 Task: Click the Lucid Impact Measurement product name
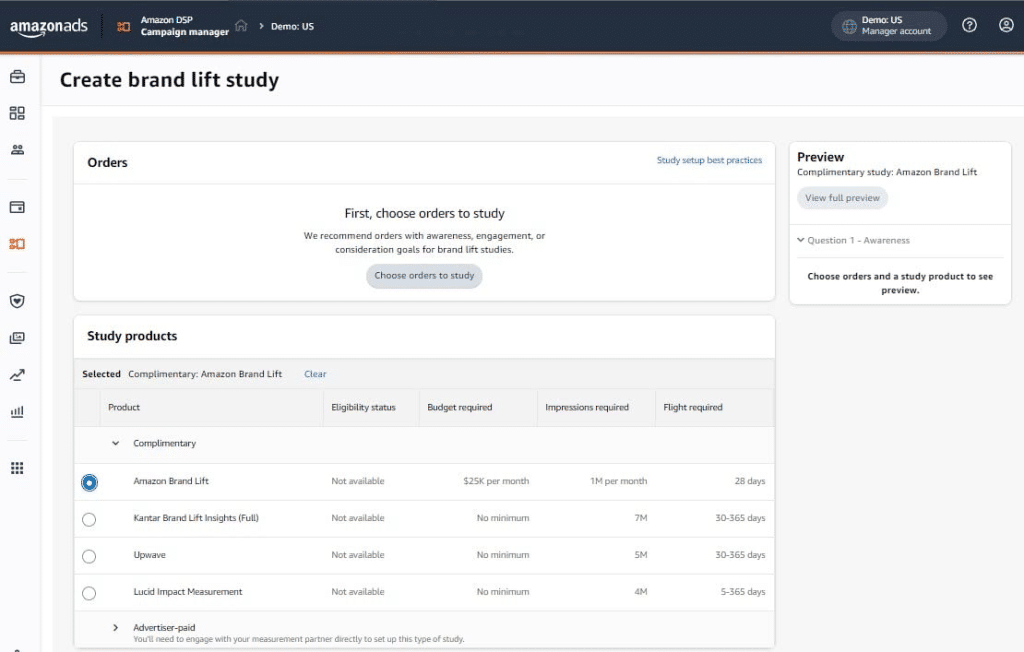187,592
